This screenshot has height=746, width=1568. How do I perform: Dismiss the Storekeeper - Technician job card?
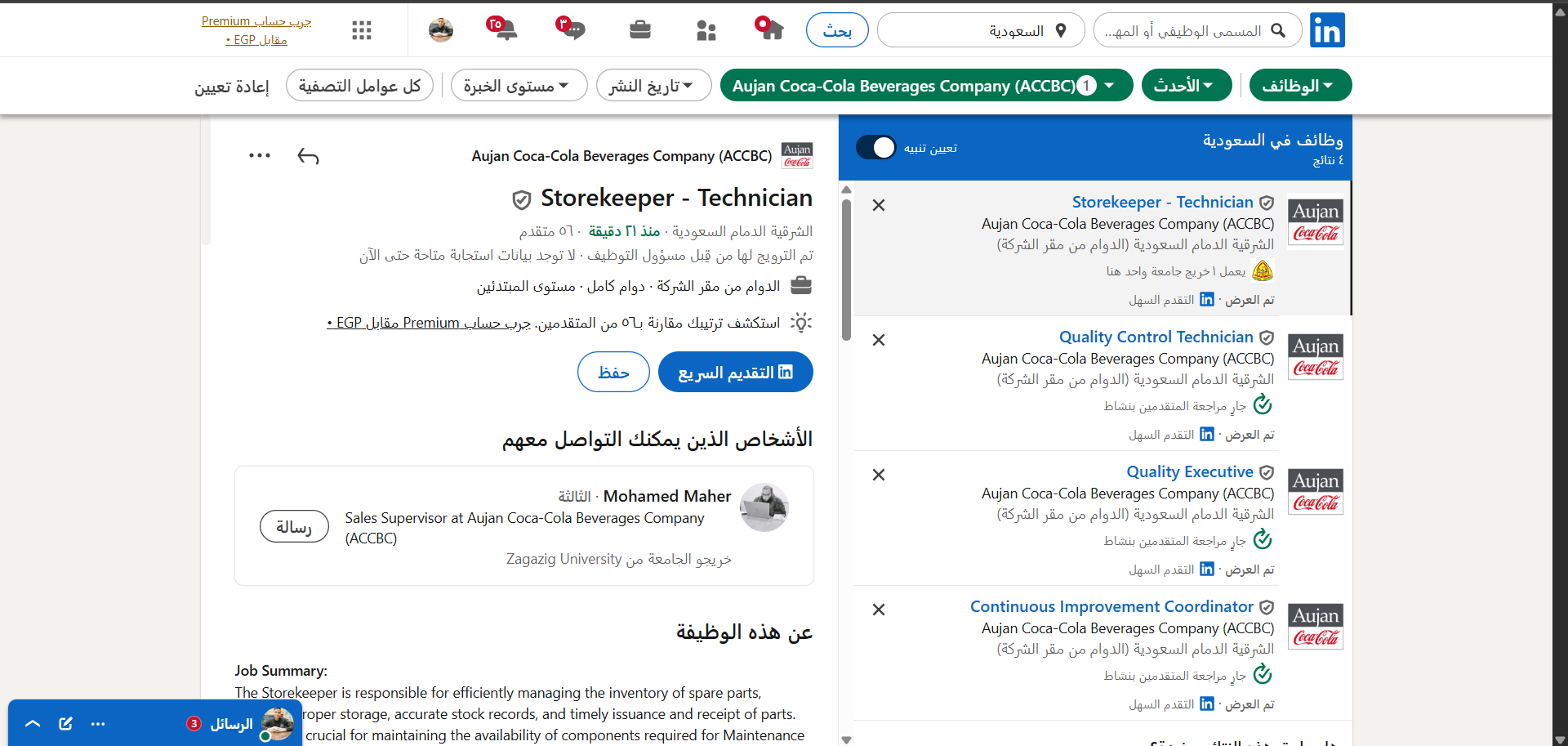point(879,205)
